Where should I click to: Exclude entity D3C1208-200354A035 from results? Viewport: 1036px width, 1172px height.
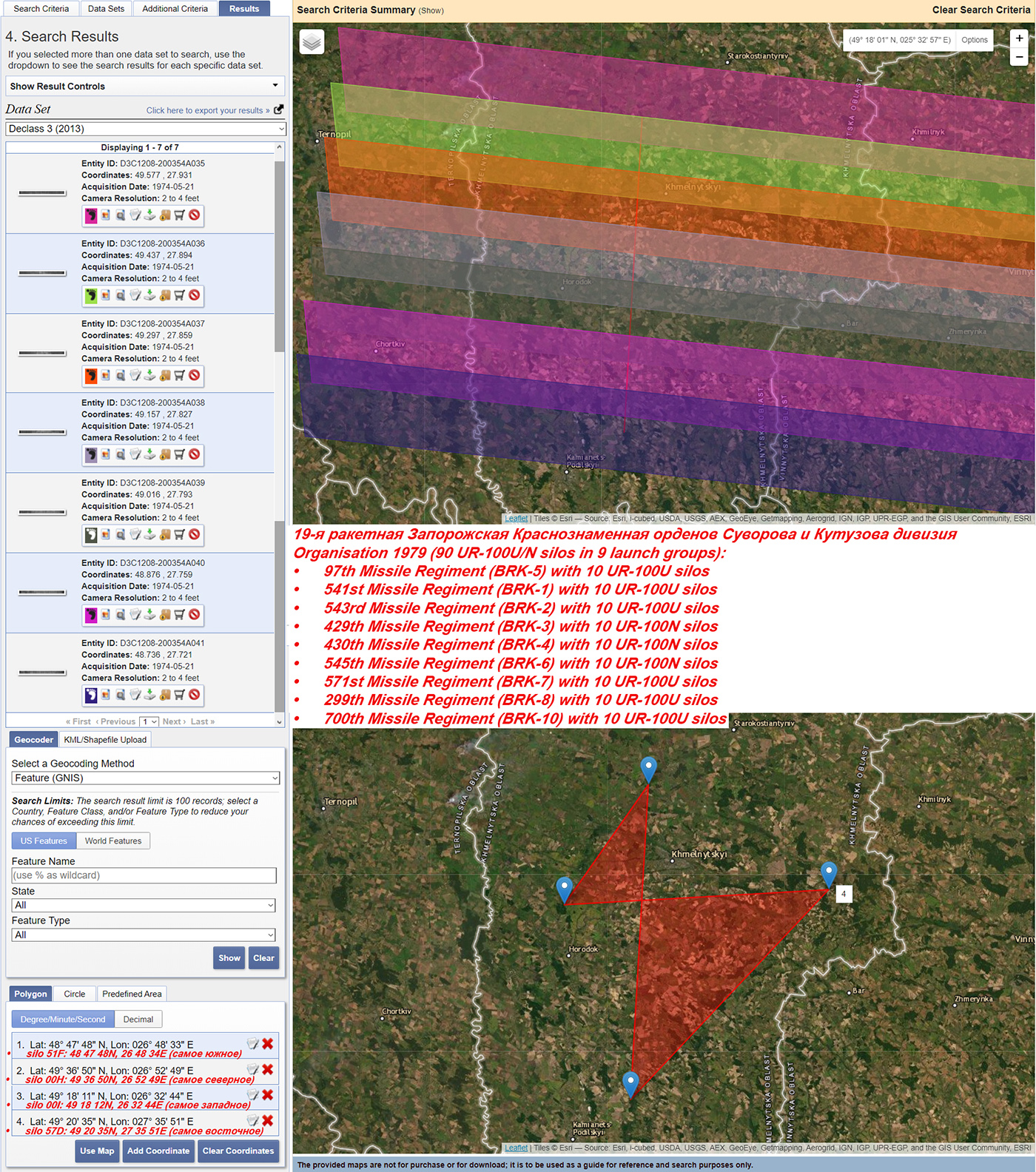click(195, 215)
